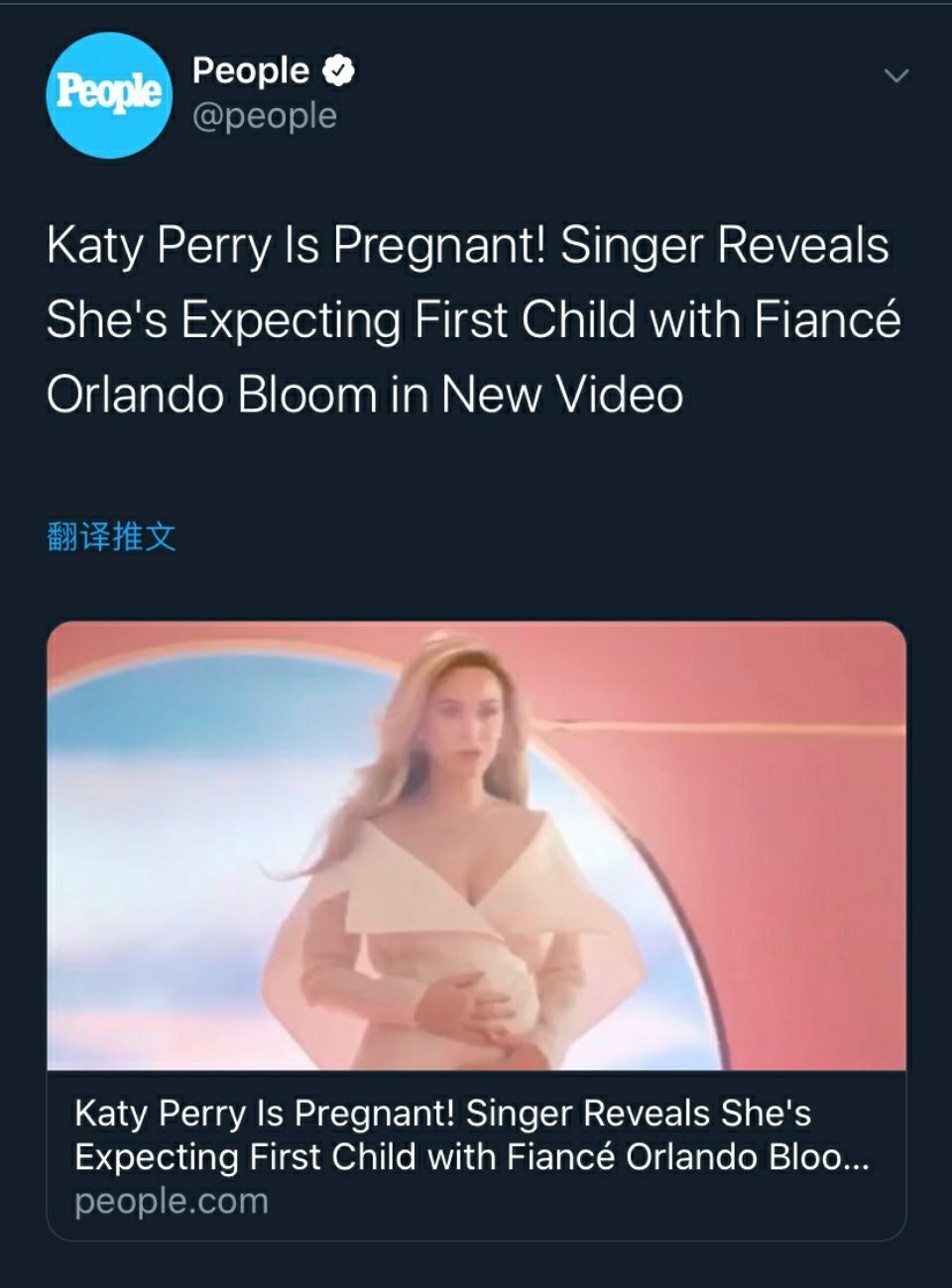This screenshot has height=1288, width=952.
Task: Open the People display name
Action: 251,70
